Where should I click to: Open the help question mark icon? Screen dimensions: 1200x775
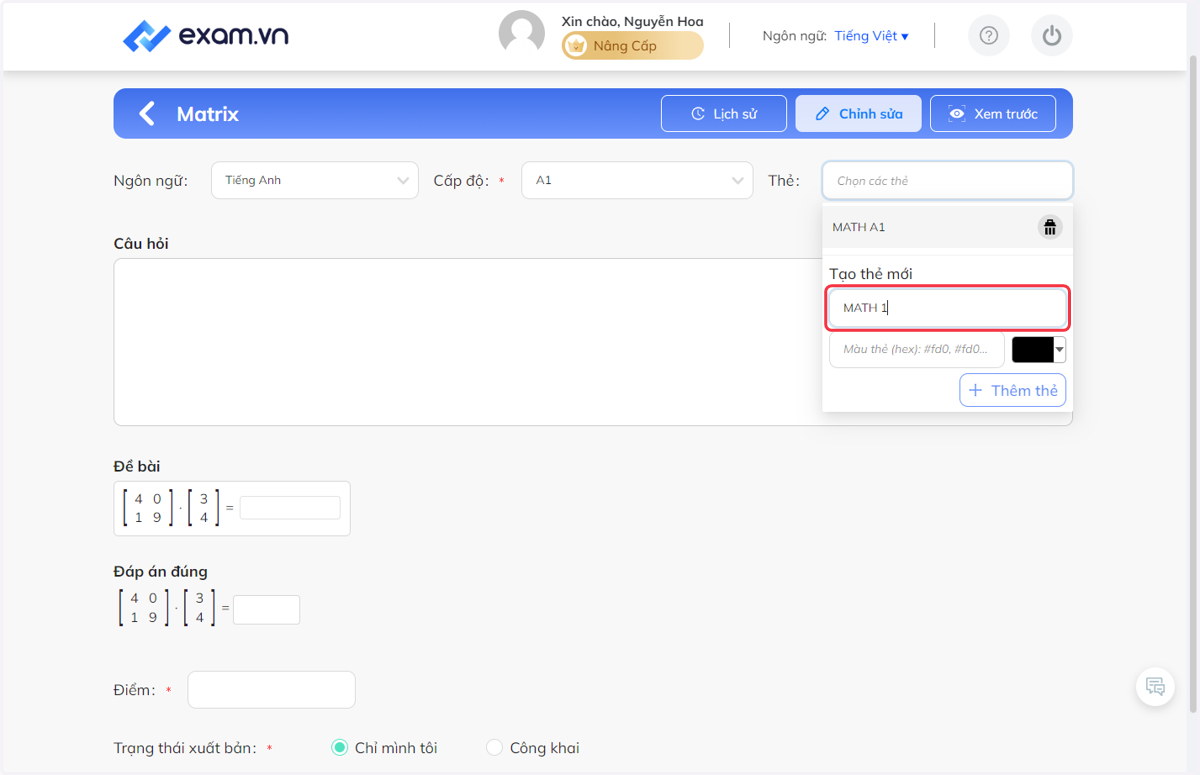click(x=989, y=36)
